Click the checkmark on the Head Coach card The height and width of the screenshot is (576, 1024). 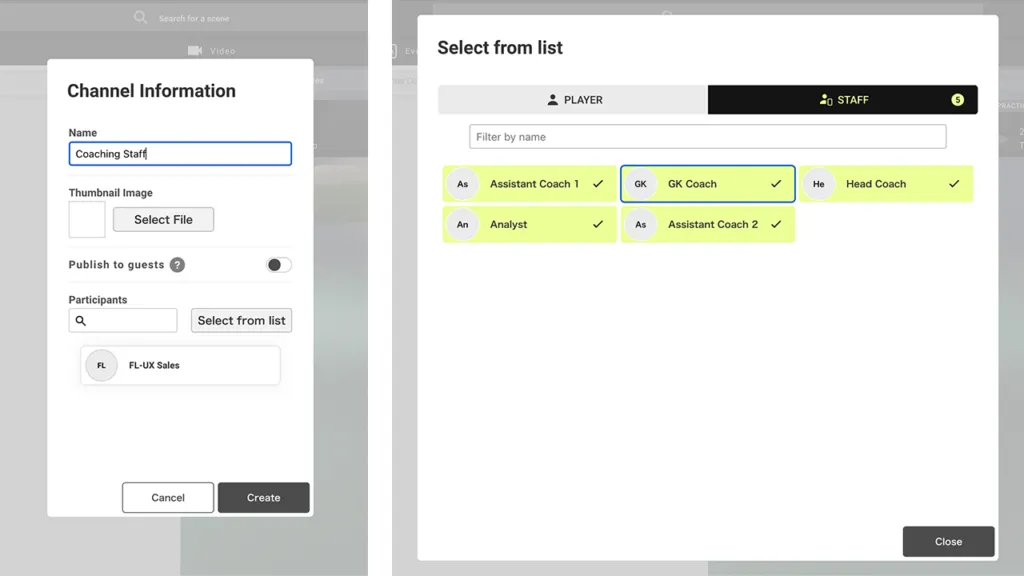(x=954, y=184)
